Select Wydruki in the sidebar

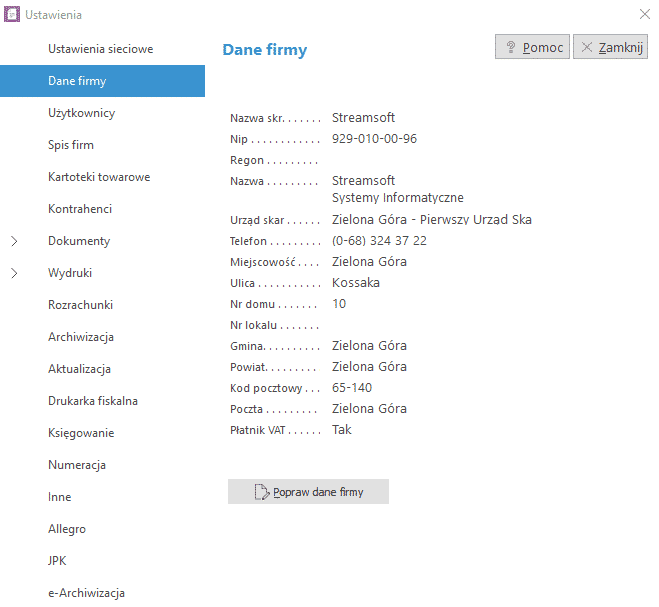tap(70, 273)
